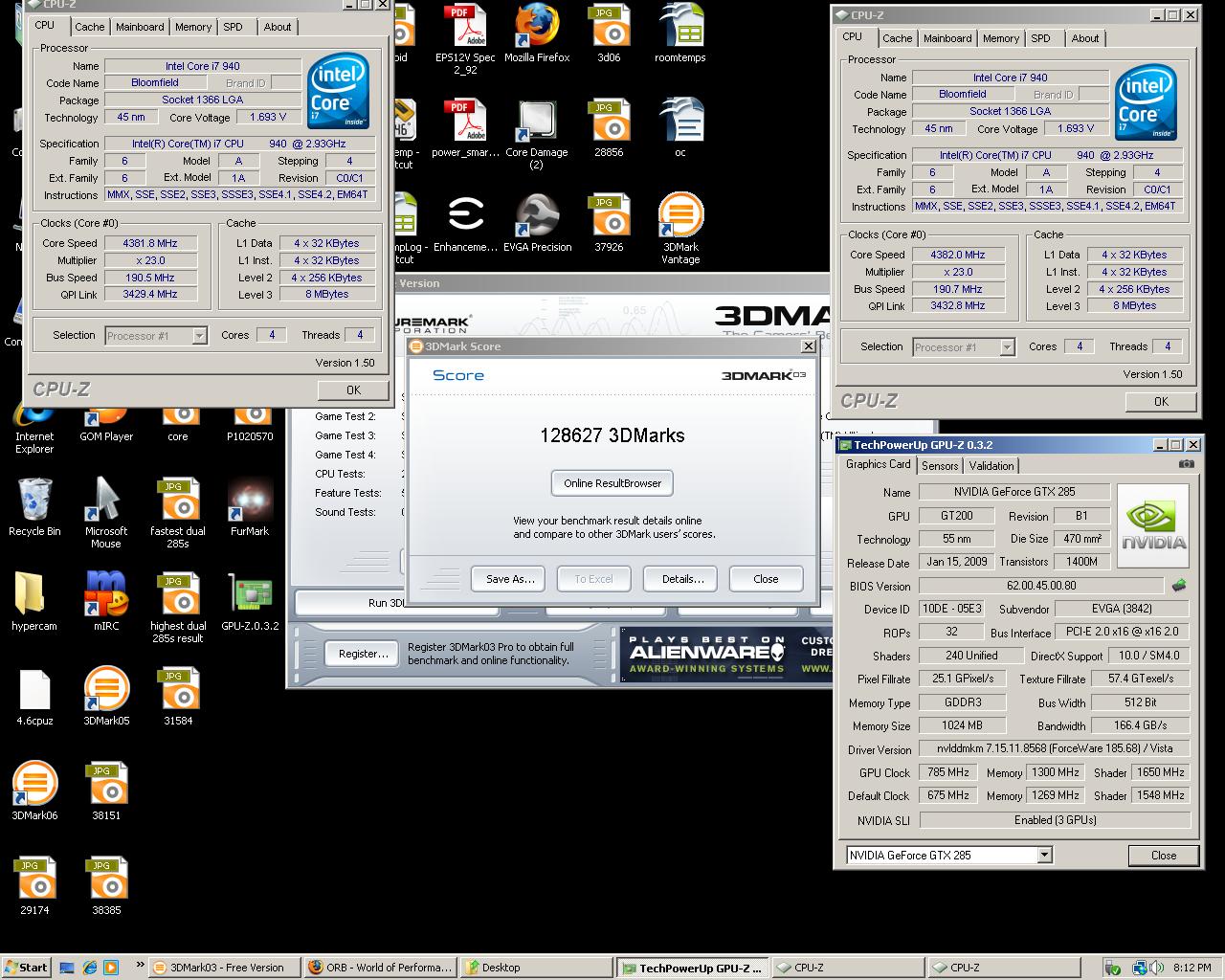Open the 37926 image file

click(609, 223)
